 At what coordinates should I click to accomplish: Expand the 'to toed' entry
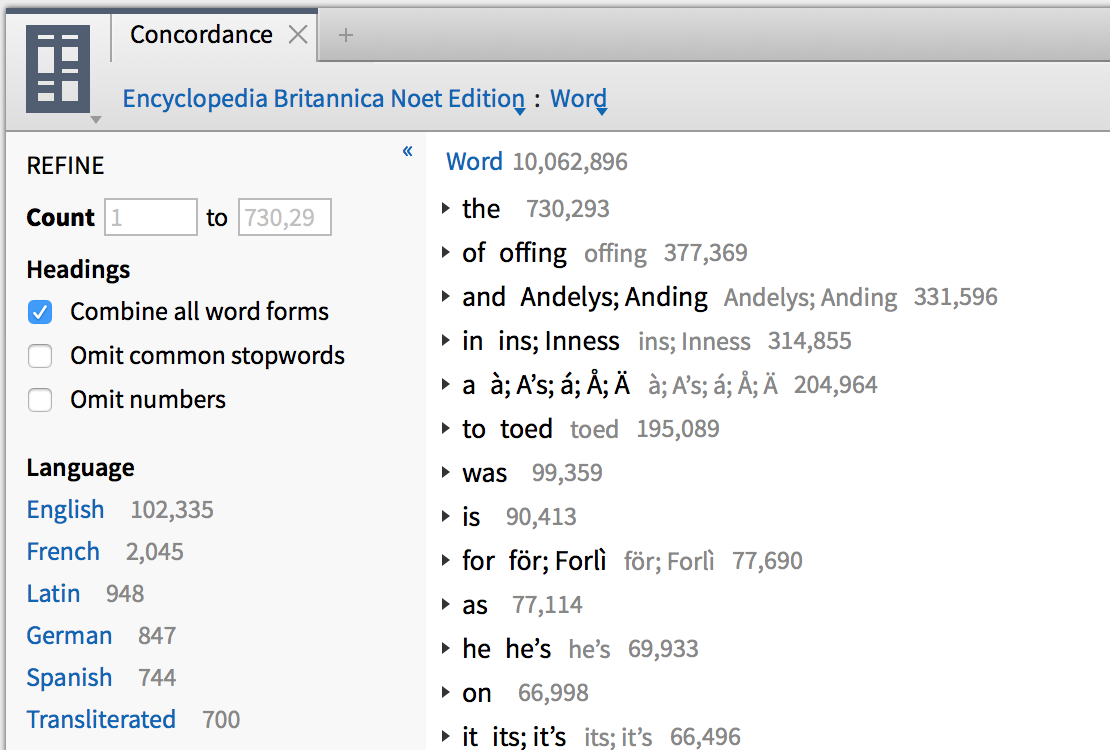(445, 428)
